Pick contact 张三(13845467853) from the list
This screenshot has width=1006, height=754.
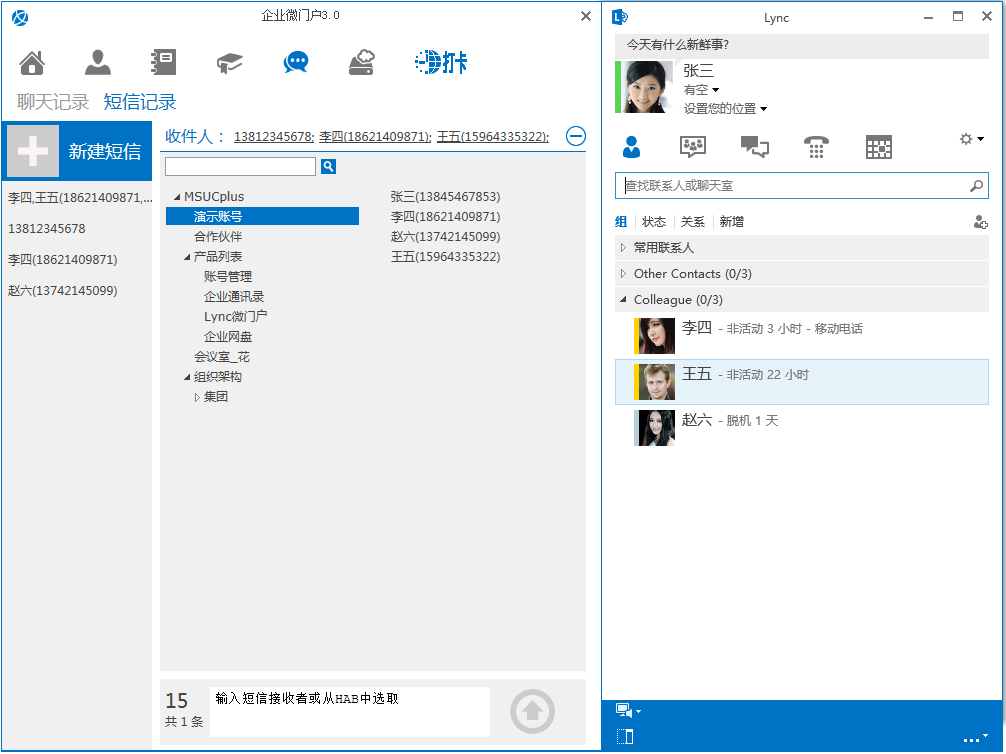[445, 197]
